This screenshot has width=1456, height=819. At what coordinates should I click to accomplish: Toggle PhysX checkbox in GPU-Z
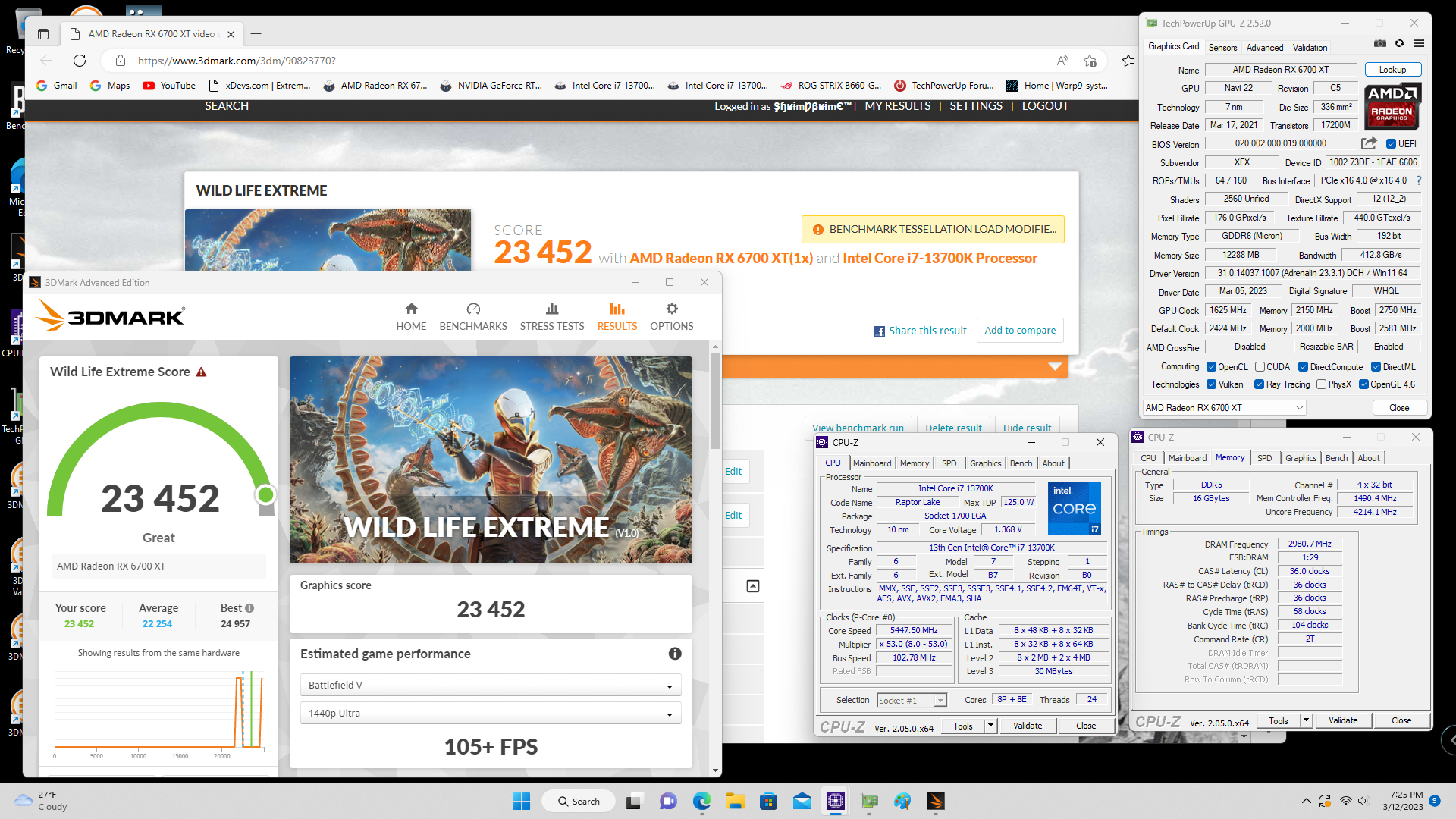(1322, 384)
